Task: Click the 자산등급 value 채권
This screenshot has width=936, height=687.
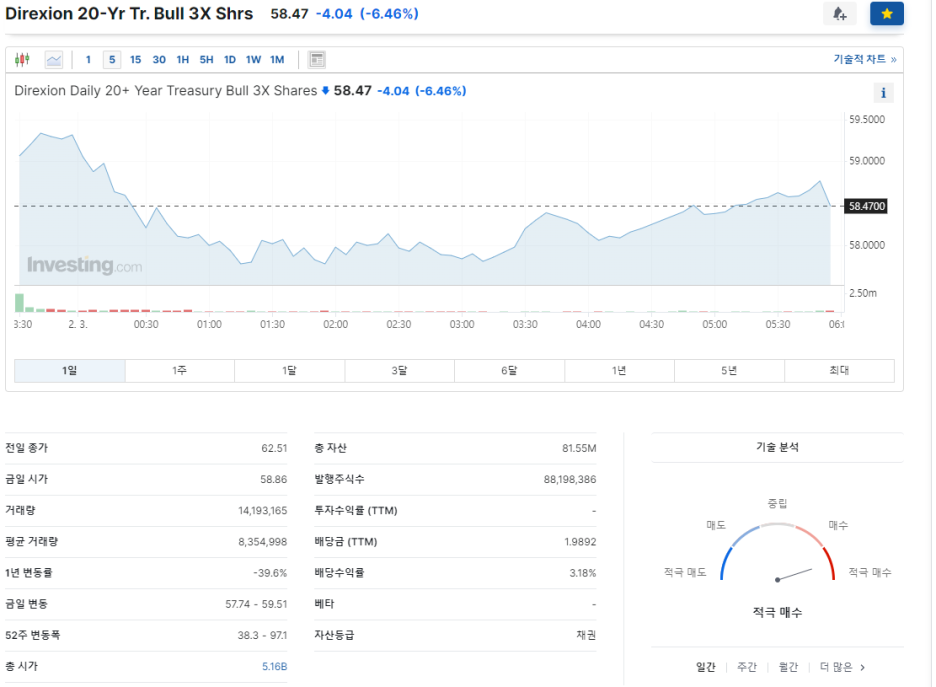Action: click(586, 635)
